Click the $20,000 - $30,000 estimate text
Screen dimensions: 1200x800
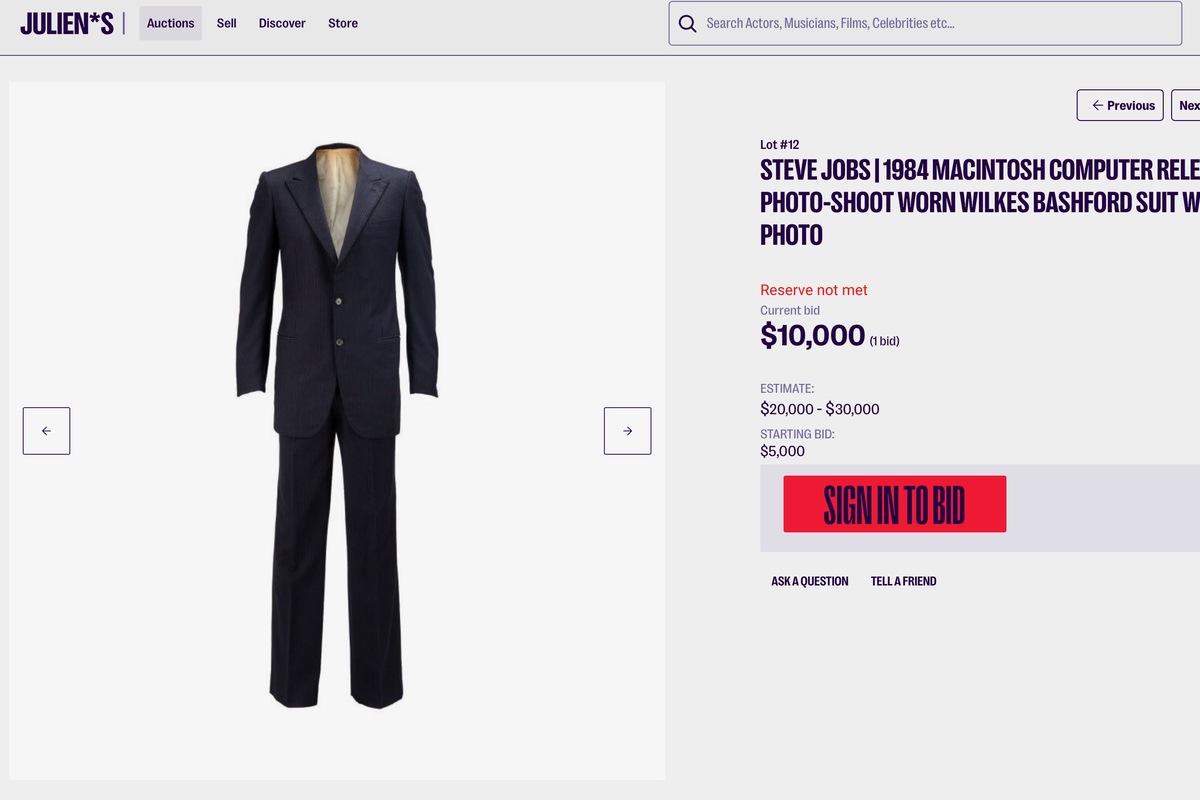(x=819, y=409)
